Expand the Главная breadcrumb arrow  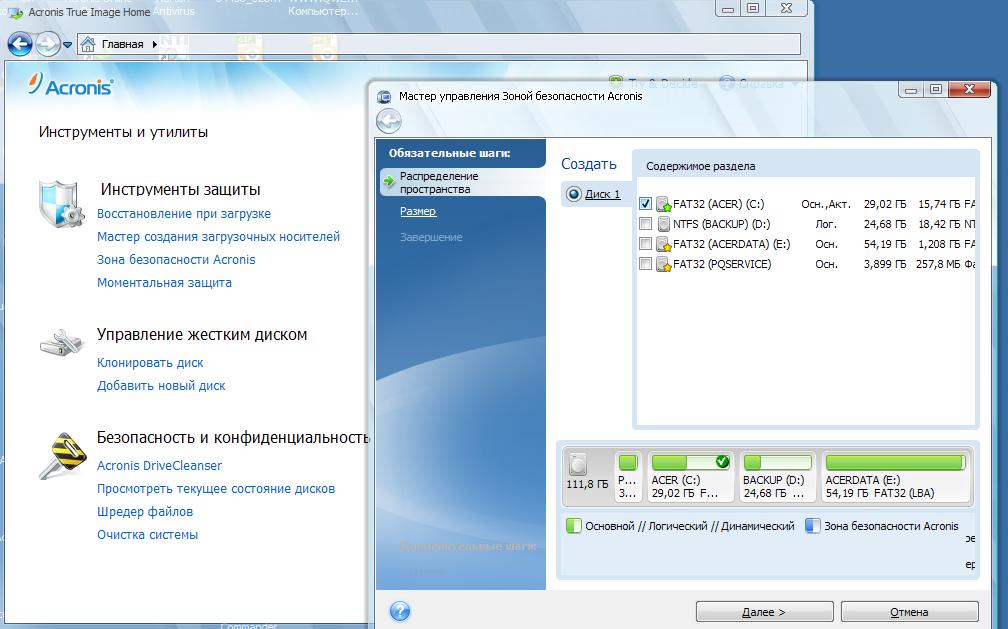[x=154, y=44]
